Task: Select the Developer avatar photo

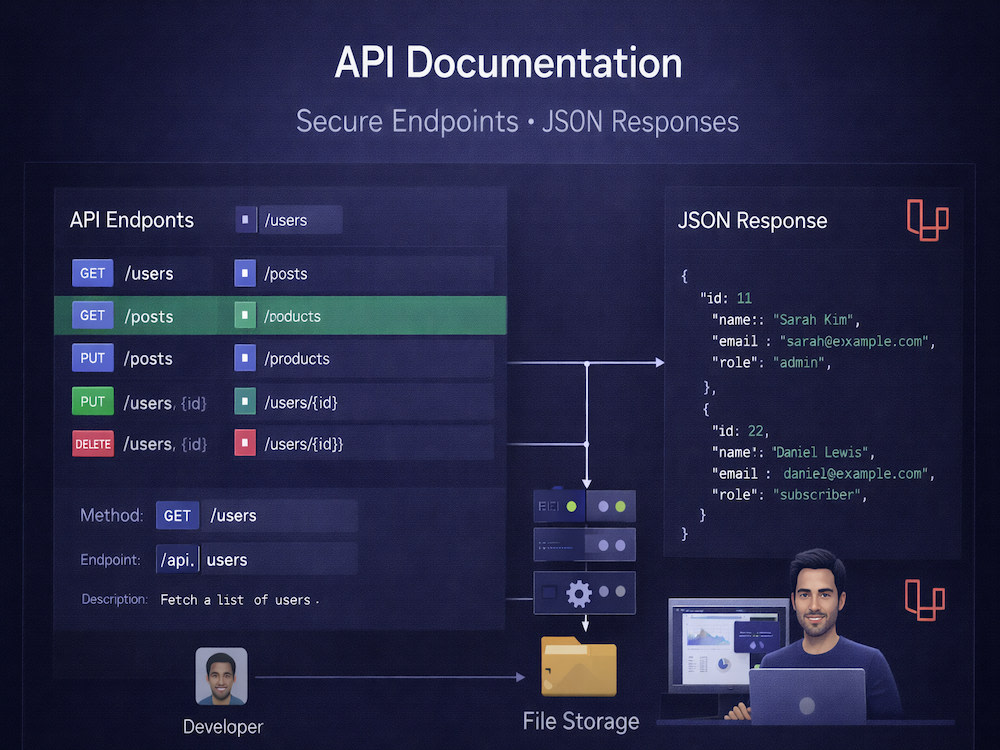Action: 221,676
